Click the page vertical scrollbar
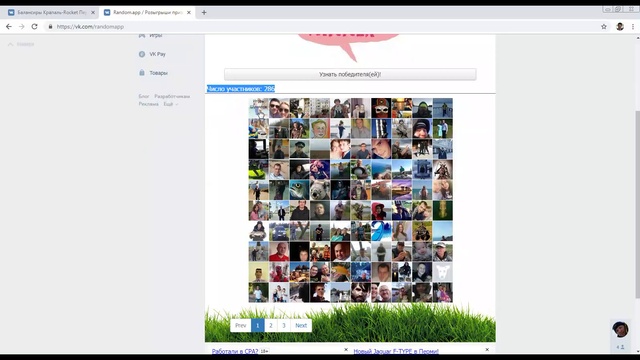Image resolution: width=640 pixels, height=360 pixels. 638,204
